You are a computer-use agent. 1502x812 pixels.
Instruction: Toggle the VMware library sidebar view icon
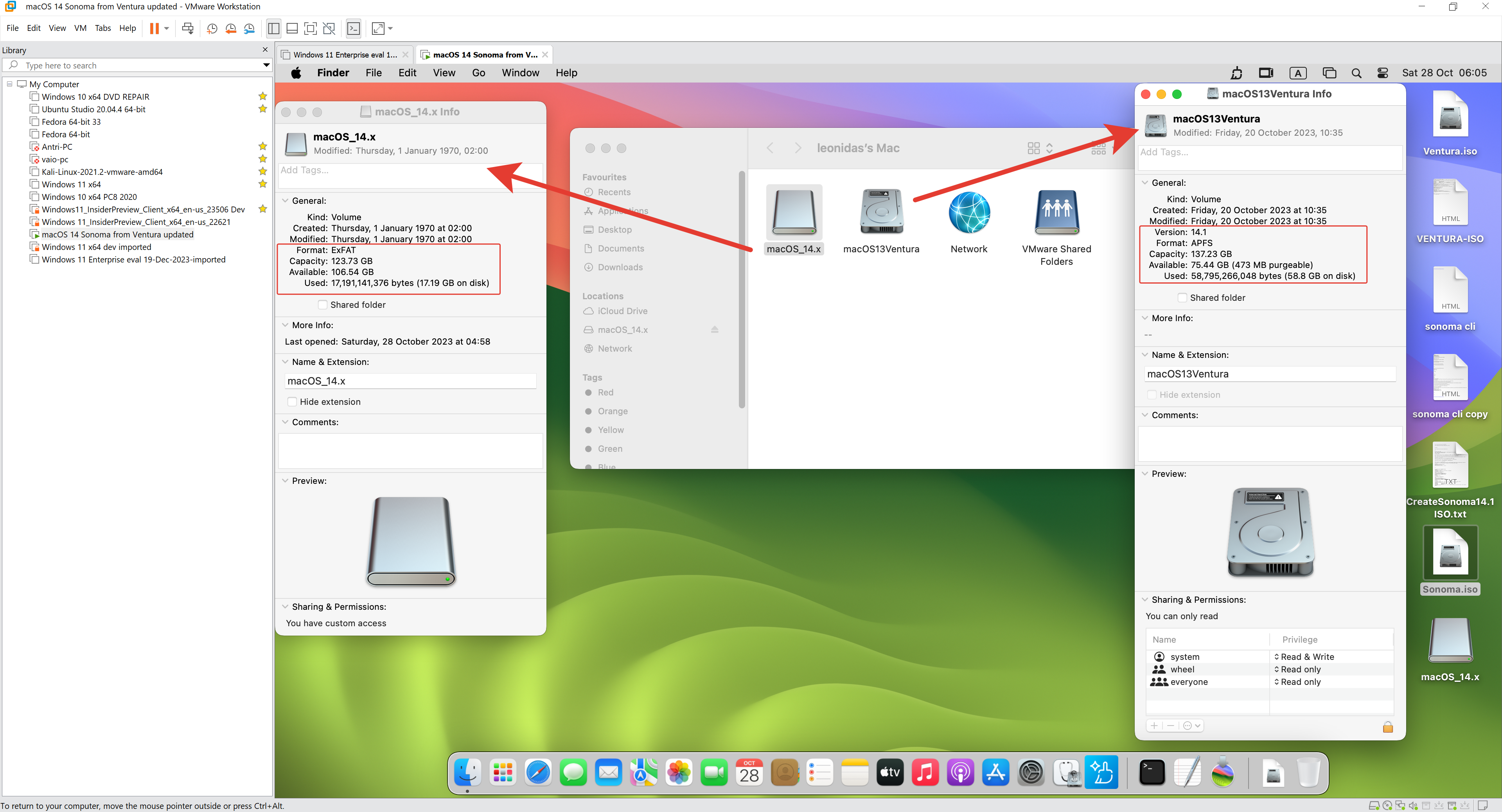(273, 28)
